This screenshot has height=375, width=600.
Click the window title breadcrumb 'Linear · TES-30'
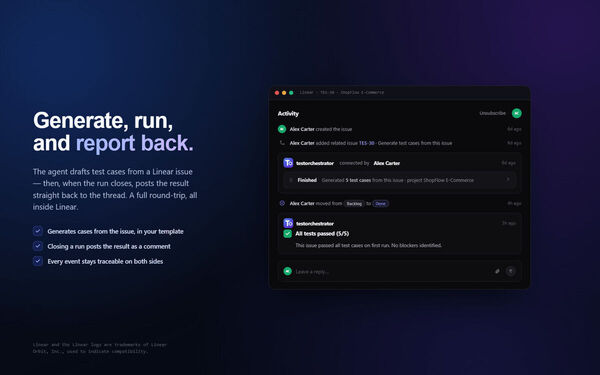tap(342, 93)
